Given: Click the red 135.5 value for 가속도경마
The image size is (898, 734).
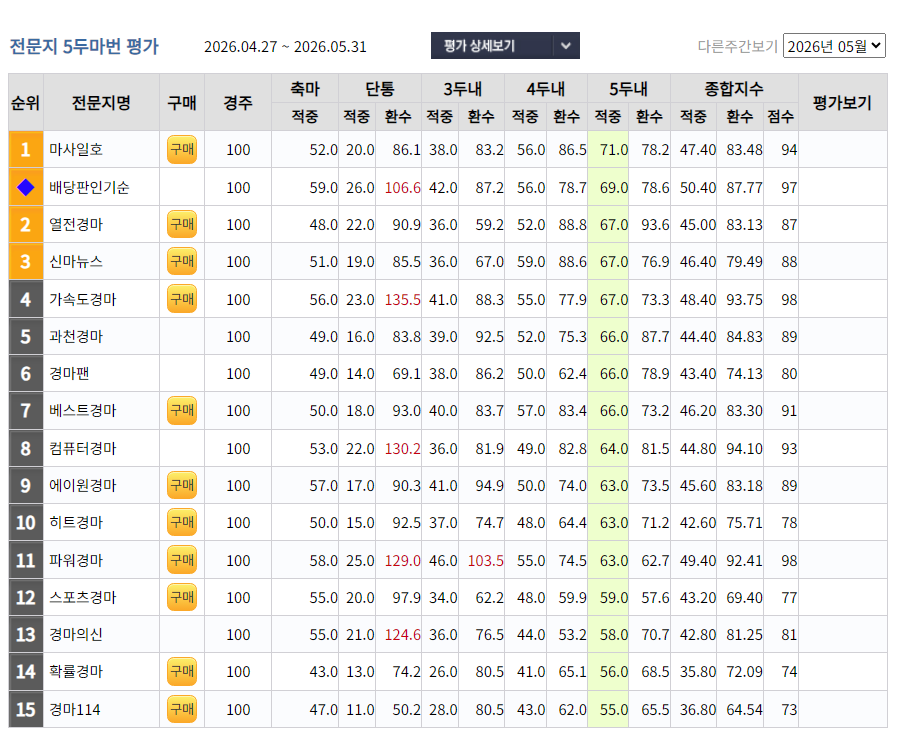Looking at the screenshot, I should point(403,299).
